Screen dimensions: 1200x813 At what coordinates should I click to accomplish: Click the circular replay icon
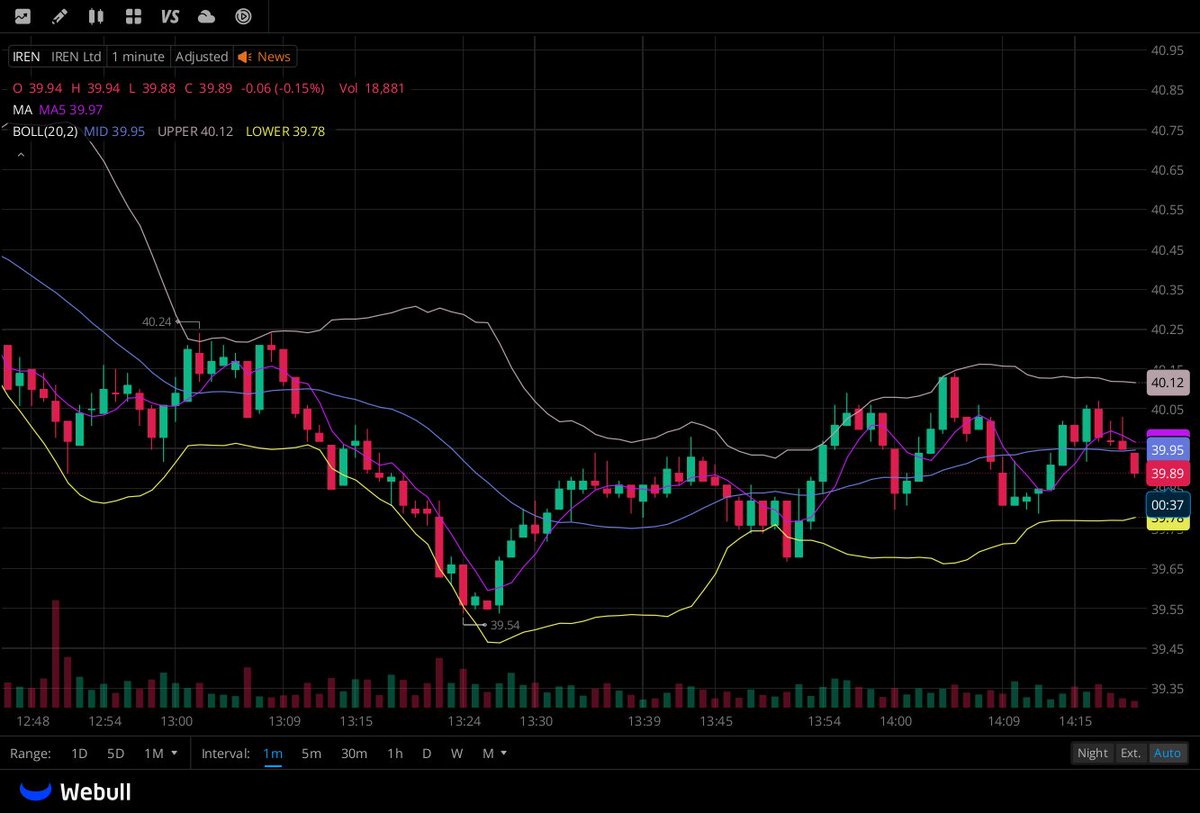click(x=244, y=16)
